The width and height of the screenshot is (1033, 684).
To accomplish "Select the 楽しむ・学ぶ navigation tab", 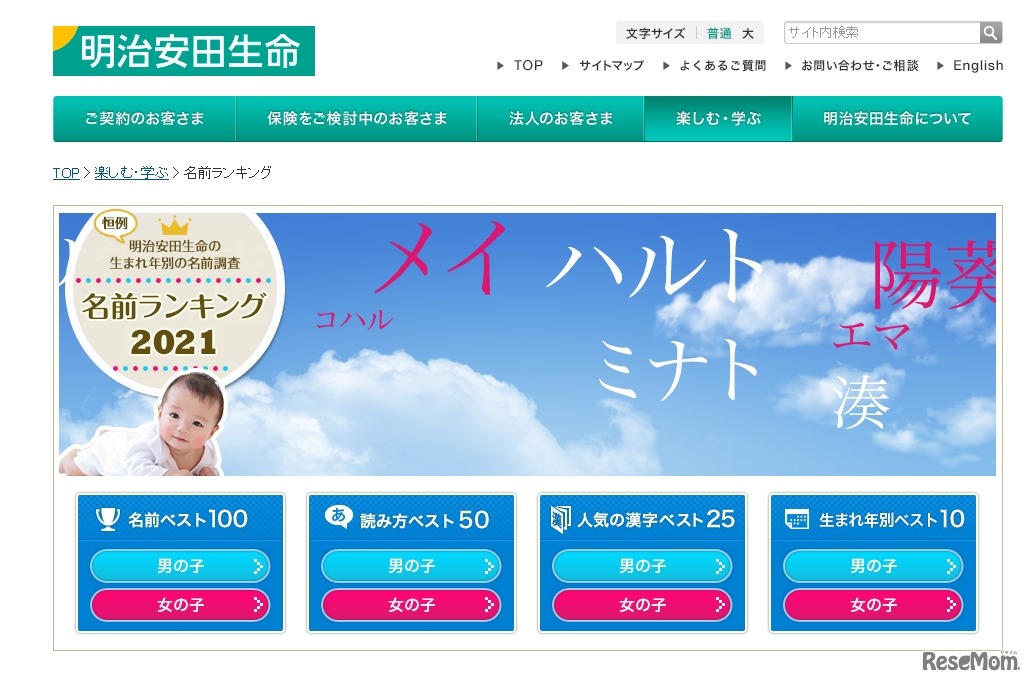I will pos(718,119).
